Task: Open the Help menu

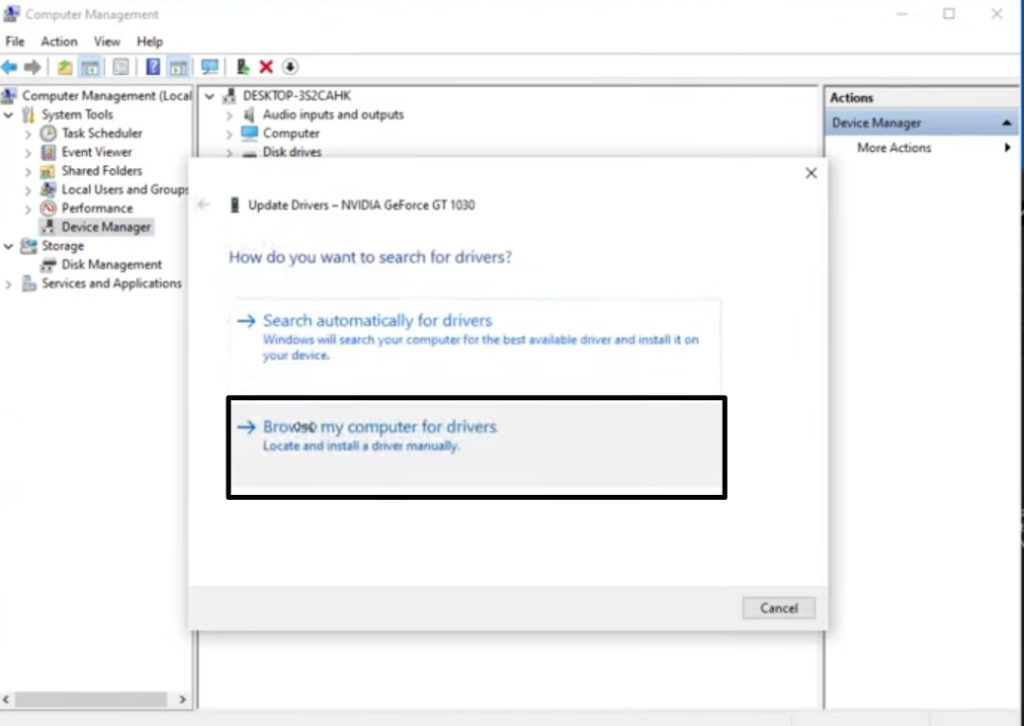Action: pyautogui.click(x=150, y=42)
